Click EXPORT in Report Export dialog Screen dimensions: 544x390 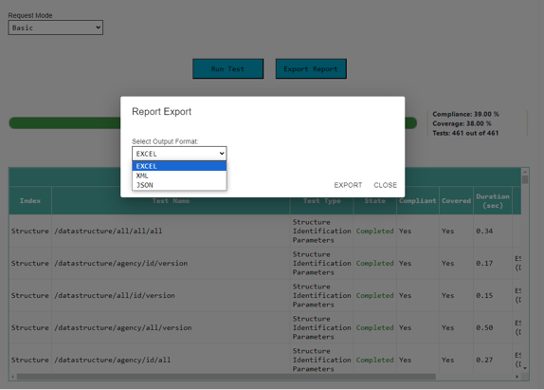348,185
